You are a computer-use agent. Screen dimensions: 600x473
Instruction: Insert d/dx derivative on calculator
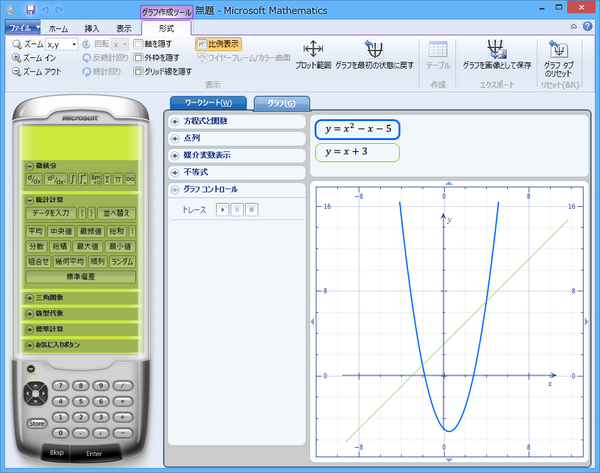coord(34,179)
